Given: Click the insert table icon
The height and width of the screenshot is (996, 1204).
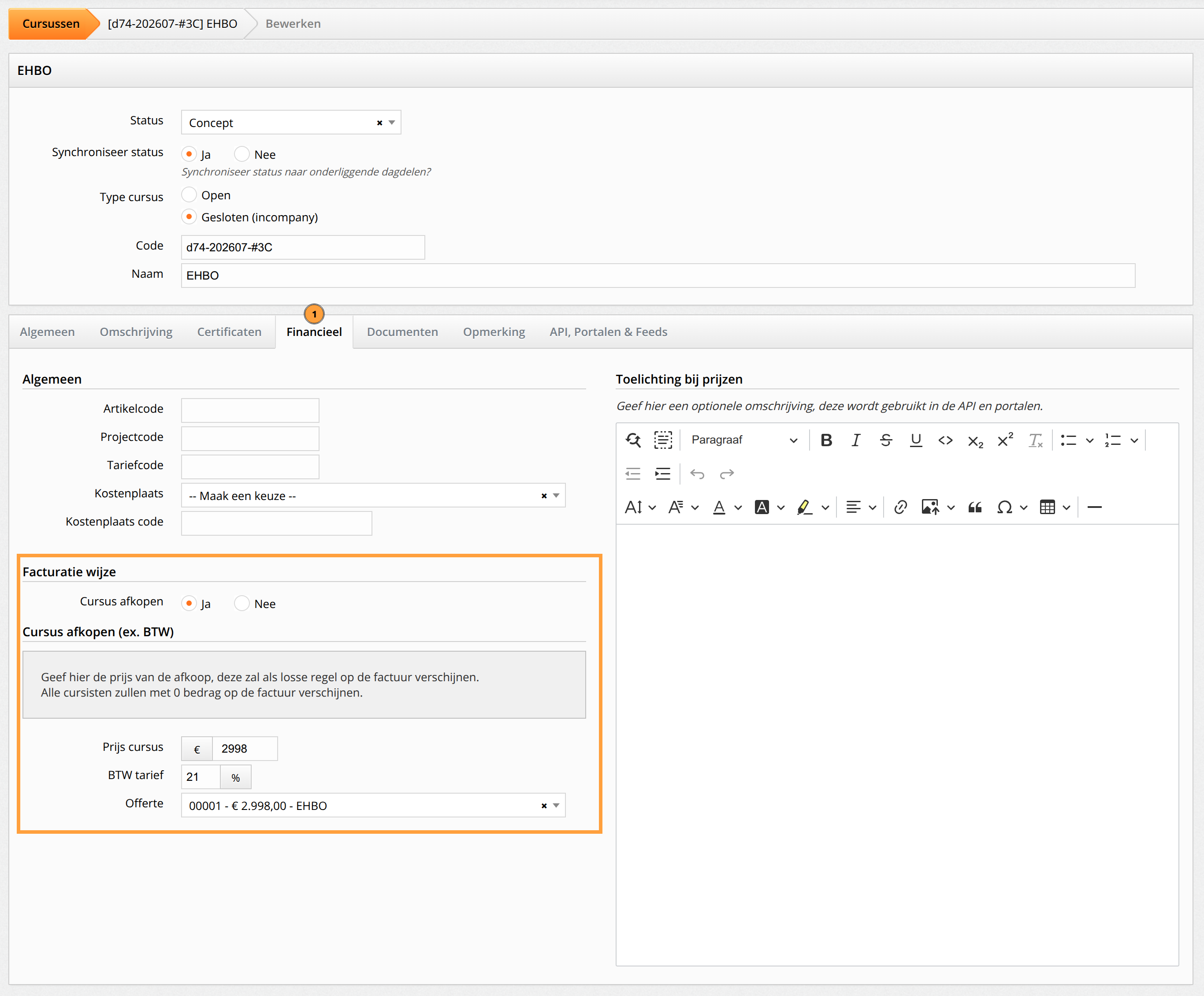Looking at the screenshot, I should [x=1048, y=507].
